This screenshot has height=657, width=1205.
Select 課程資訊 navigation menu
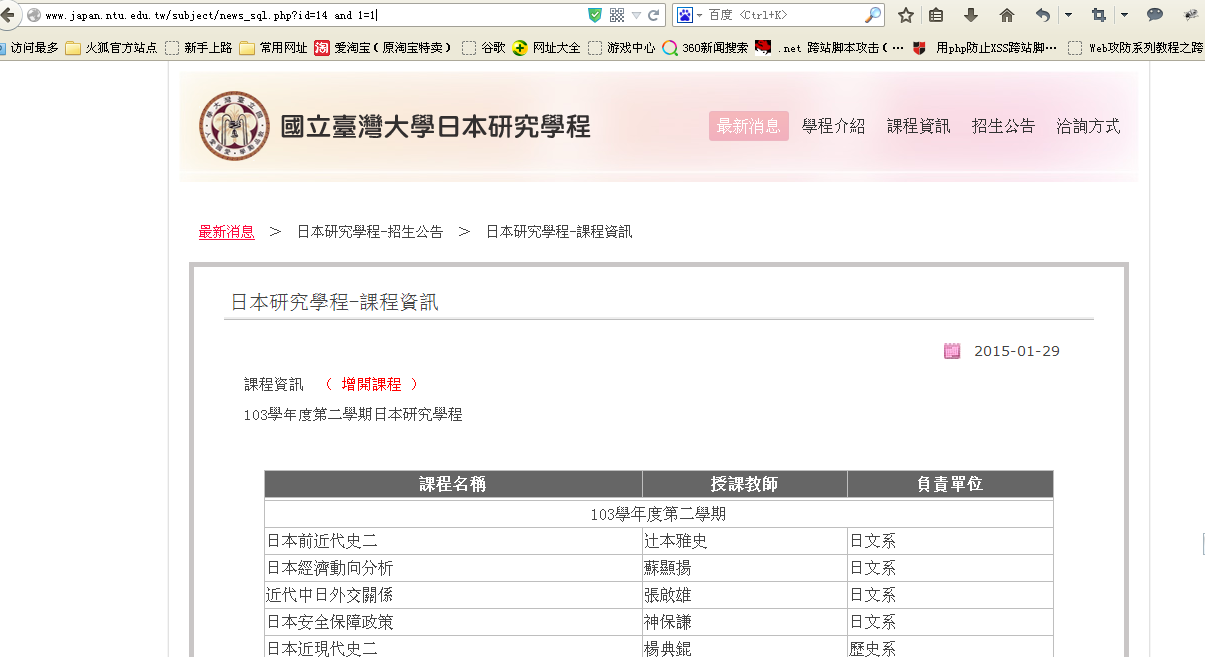click(x=918, y=126)
